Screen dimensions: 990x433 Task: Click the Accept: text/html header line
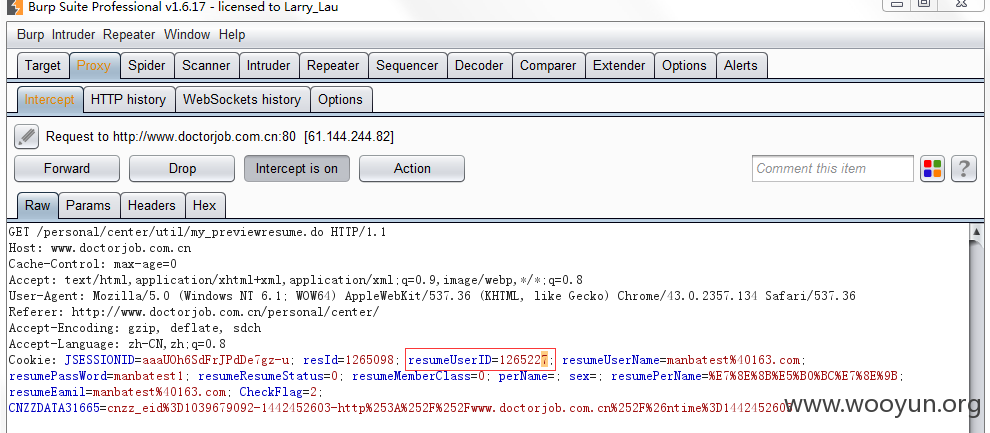(x=295, y=280)
